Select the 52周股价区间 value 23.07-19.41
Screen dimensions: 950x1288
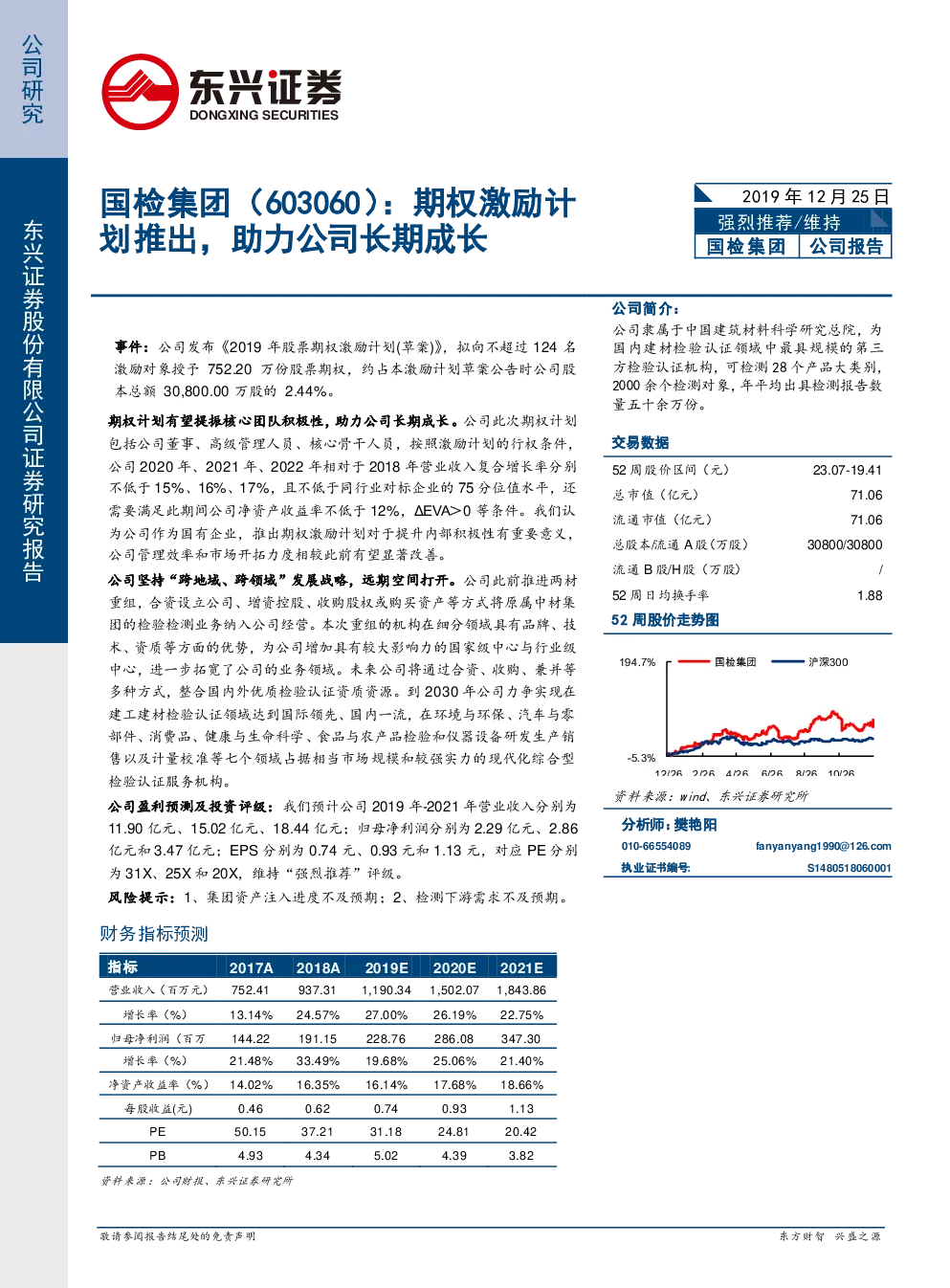(848, 470)
